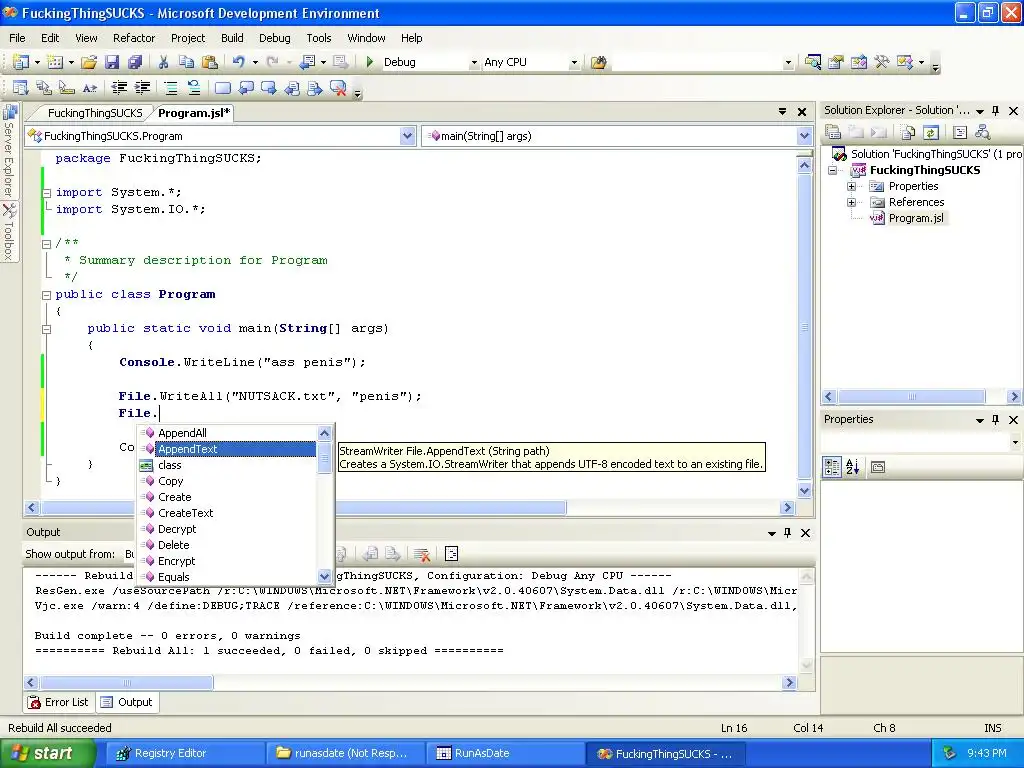
Task: Open the Tools menu
Action: click(x=319, y=38)
